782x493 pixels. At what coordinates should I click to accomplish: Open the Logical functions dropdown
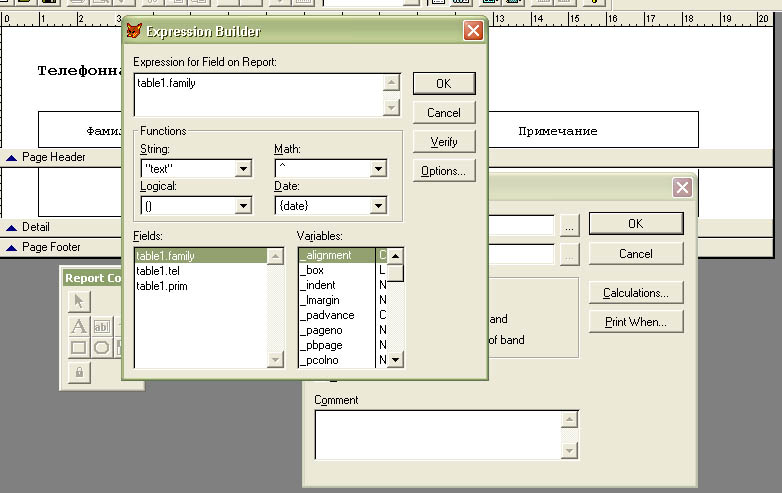pyautogui.click(x=243, y=205)
